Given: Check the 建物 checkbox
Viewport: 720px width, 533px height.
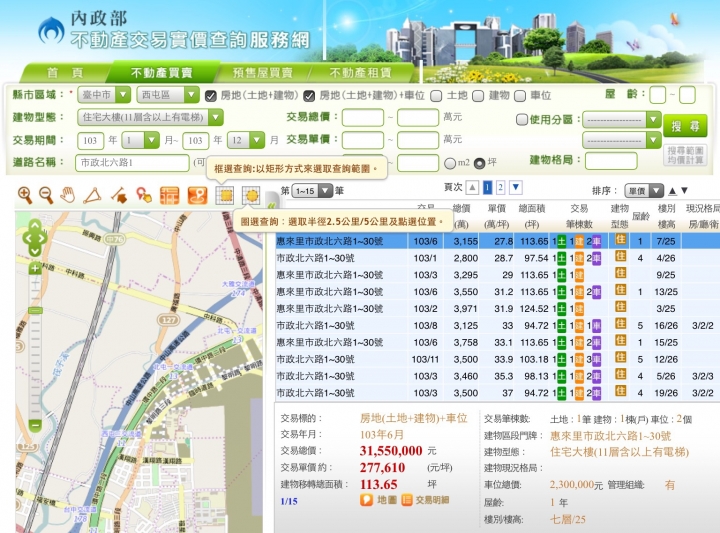Looking at the screenshot, I should [478, 95].
